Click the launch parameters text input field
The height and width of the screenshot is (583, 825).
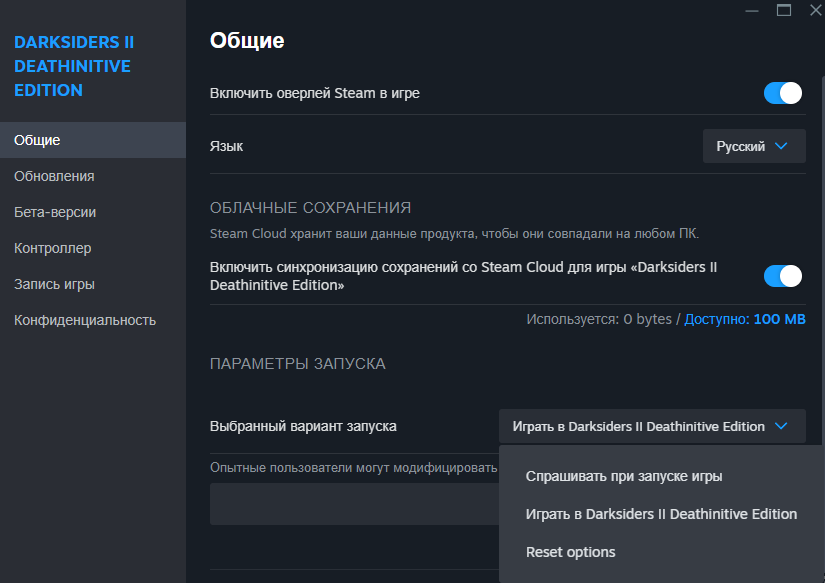(x=354, y=504)
